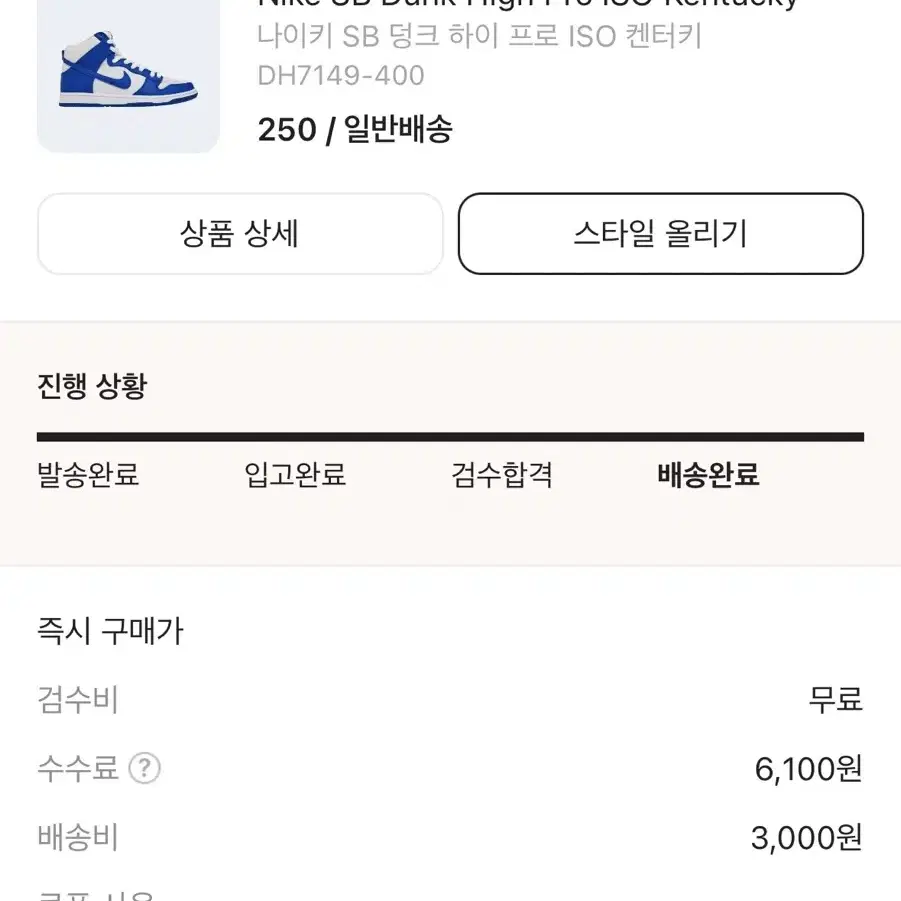Select the 검수합격 progress step
901x901 pixels.
point(502,475)
